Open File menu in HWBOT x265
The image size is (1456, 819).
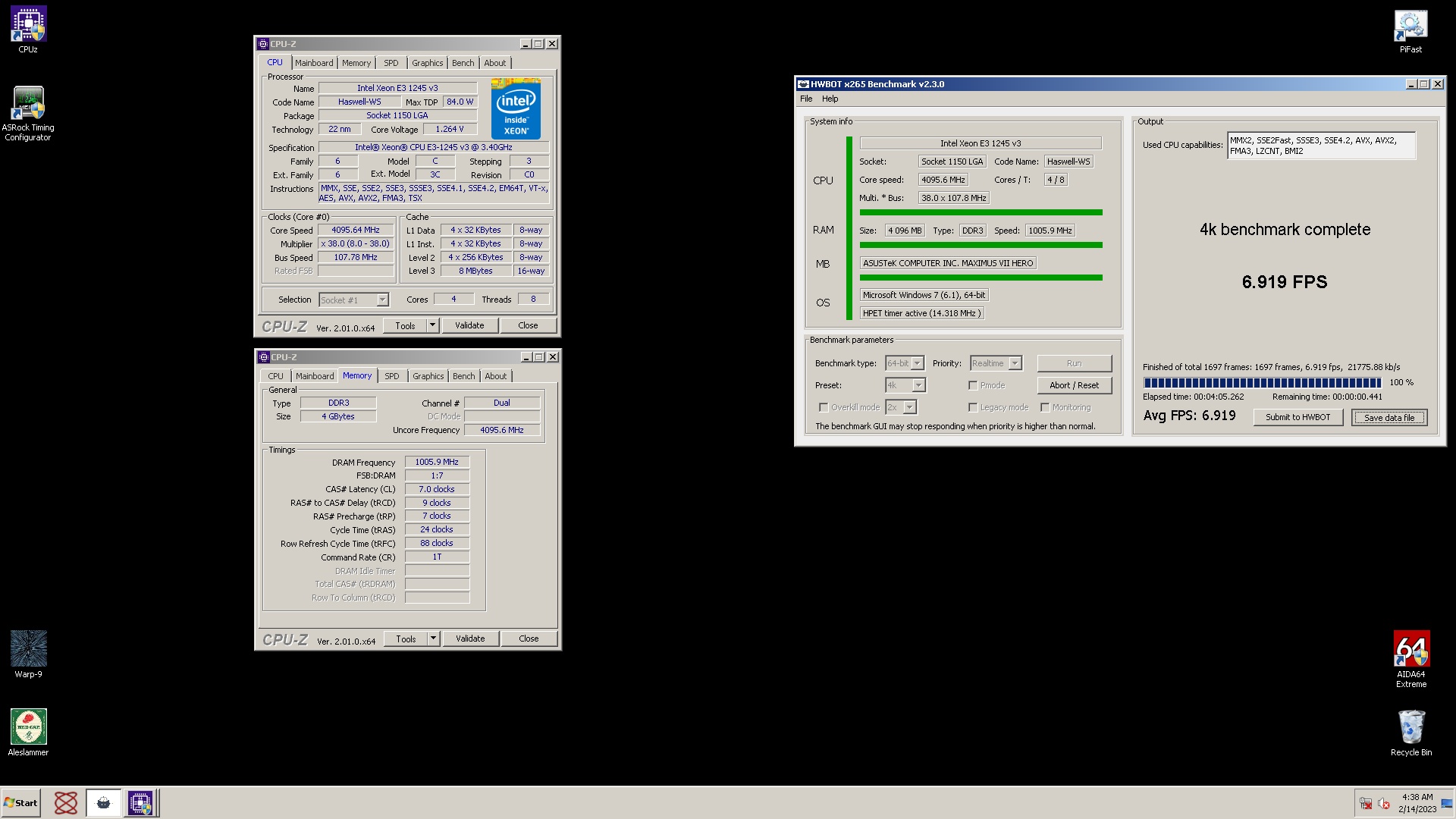point(806,99)
